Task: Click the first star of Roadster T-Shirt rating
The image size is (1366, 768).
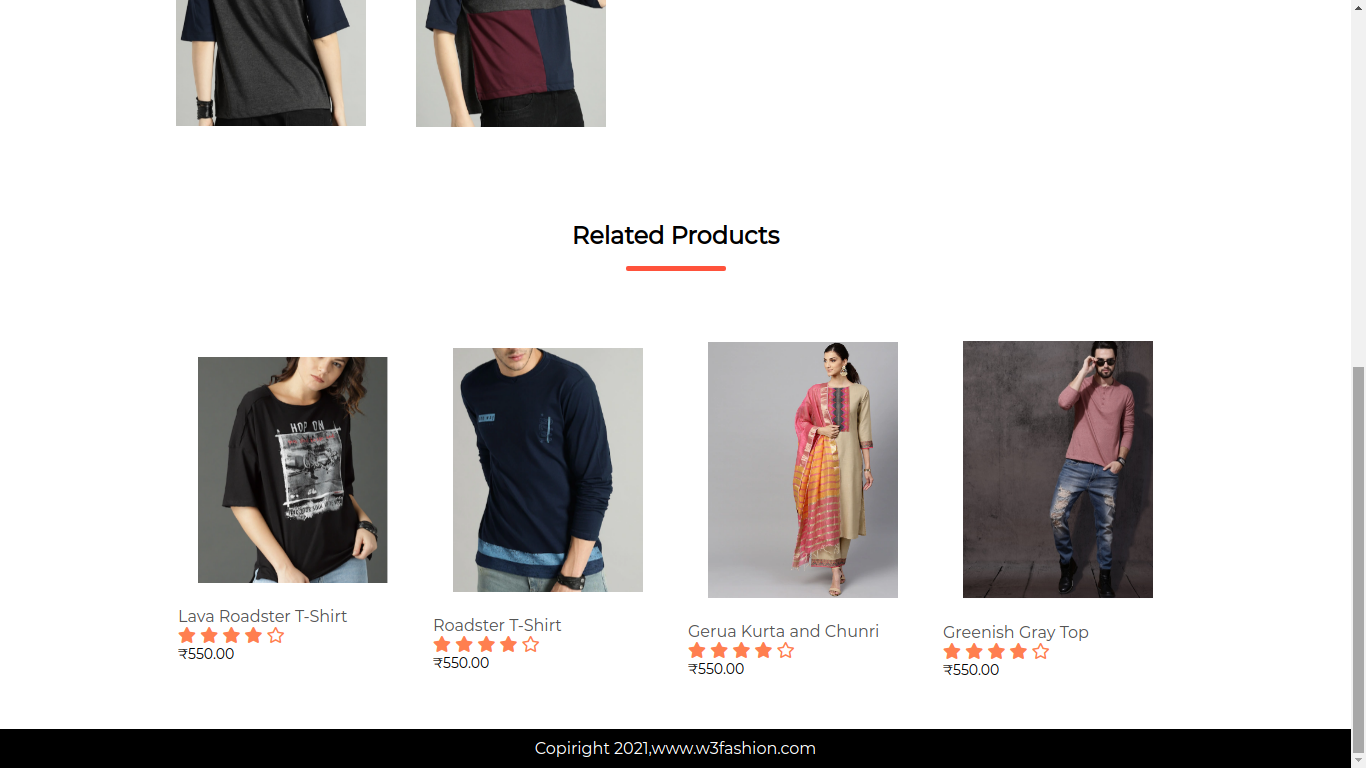Action: (441, 645)
